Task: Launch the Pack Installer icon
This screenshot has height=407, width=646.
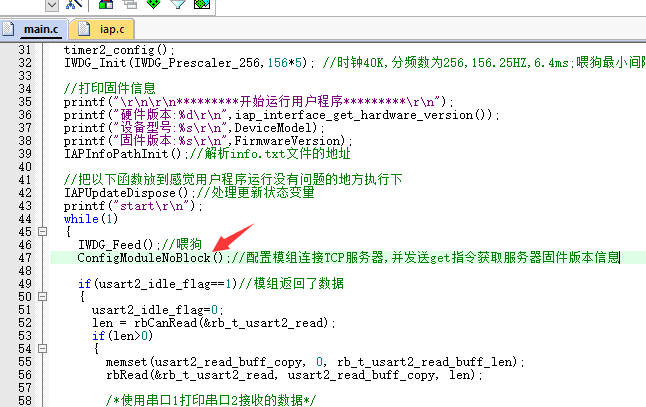Action: coord(202,4)
